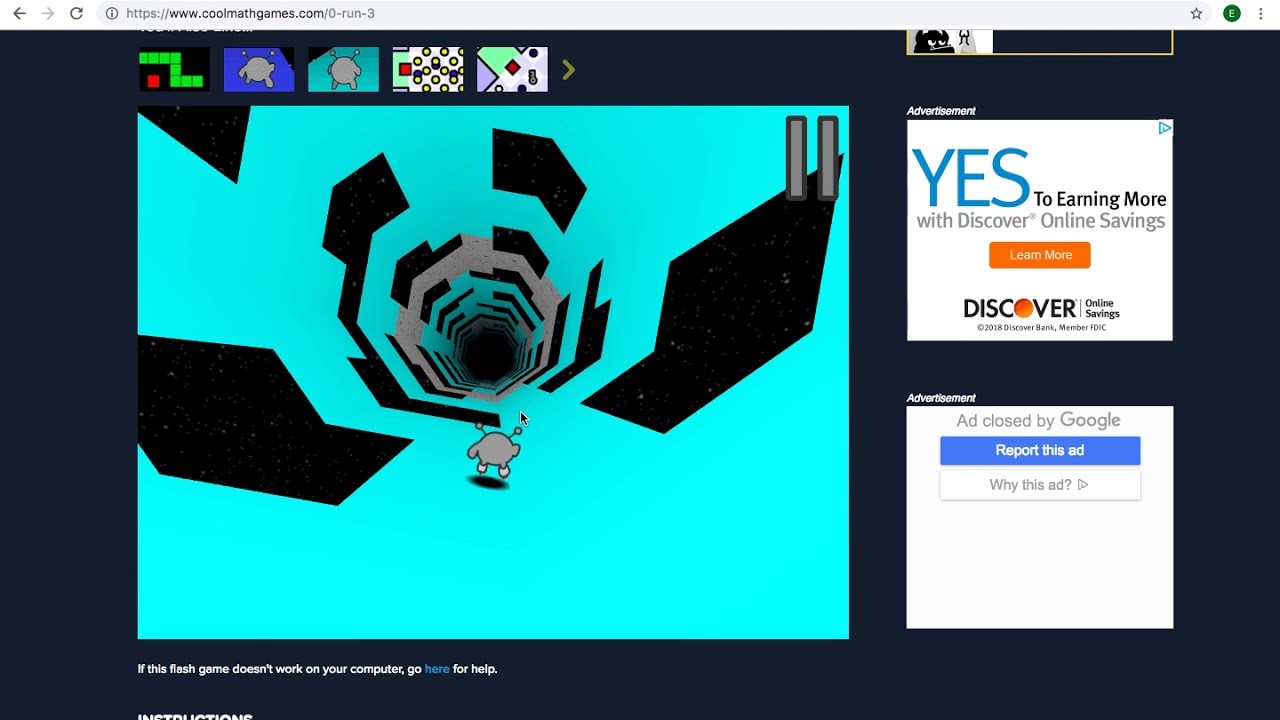
Task: Focus the coolmathgames.com URL address bar
Action: (x=640, y=14)
